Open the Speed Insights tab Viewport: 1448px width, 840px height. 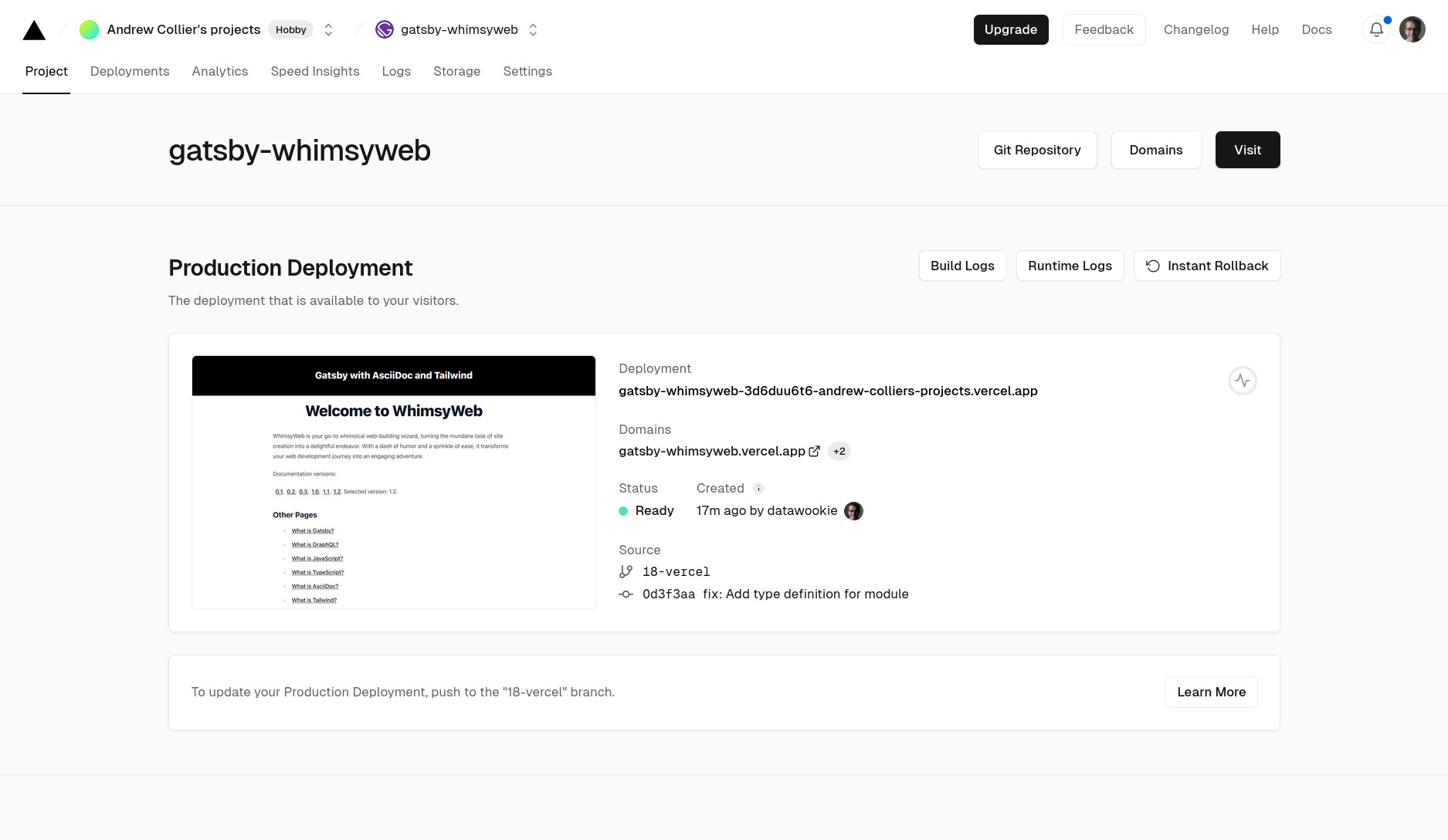point(315,71)
